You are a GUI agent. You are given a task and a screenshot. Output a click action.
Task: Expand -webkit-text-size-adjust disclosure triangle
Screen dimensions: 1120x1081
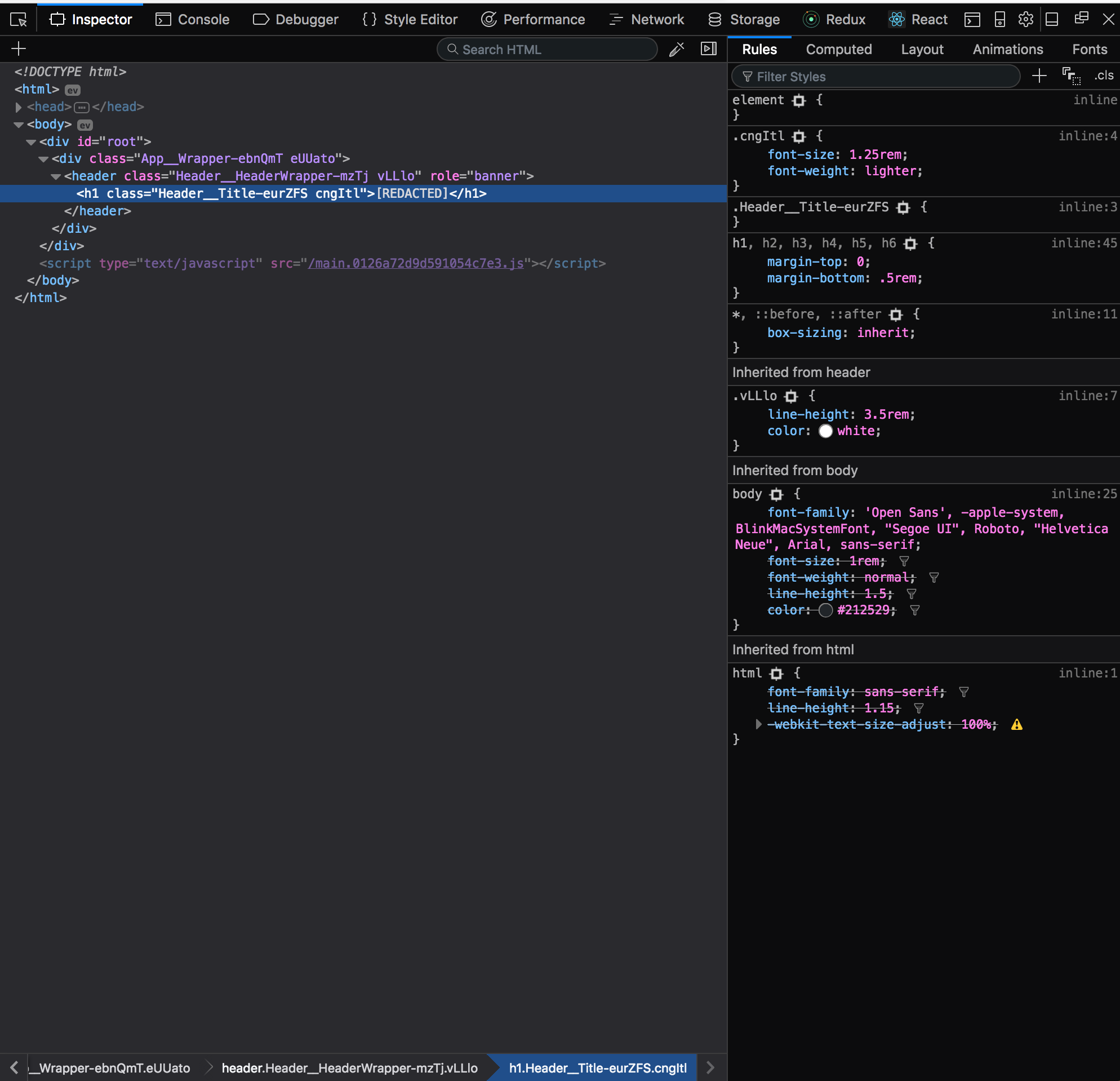[x=758, y=724]
